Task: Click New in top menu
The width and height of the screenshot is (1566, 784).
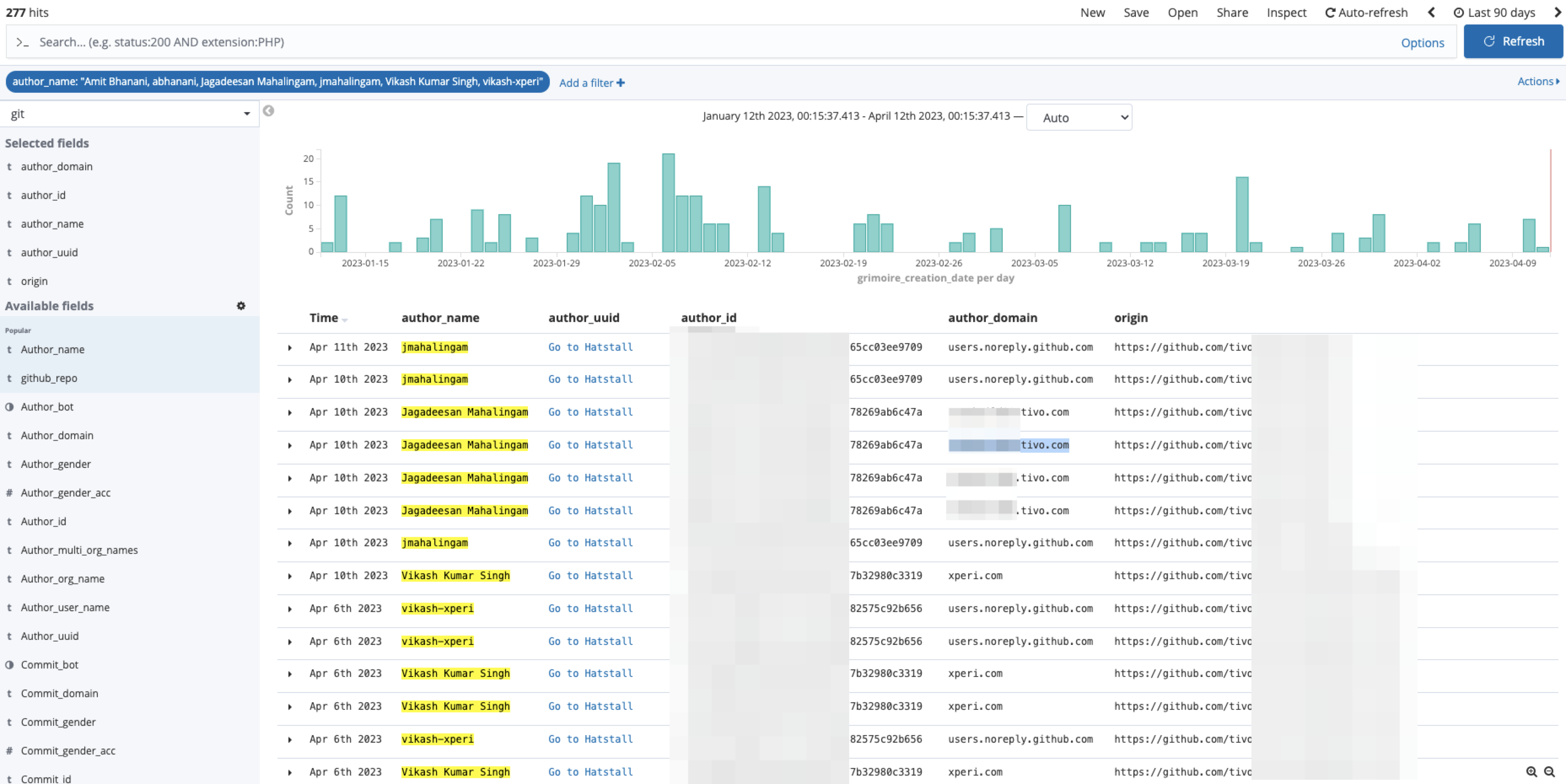Action: 1092,12
